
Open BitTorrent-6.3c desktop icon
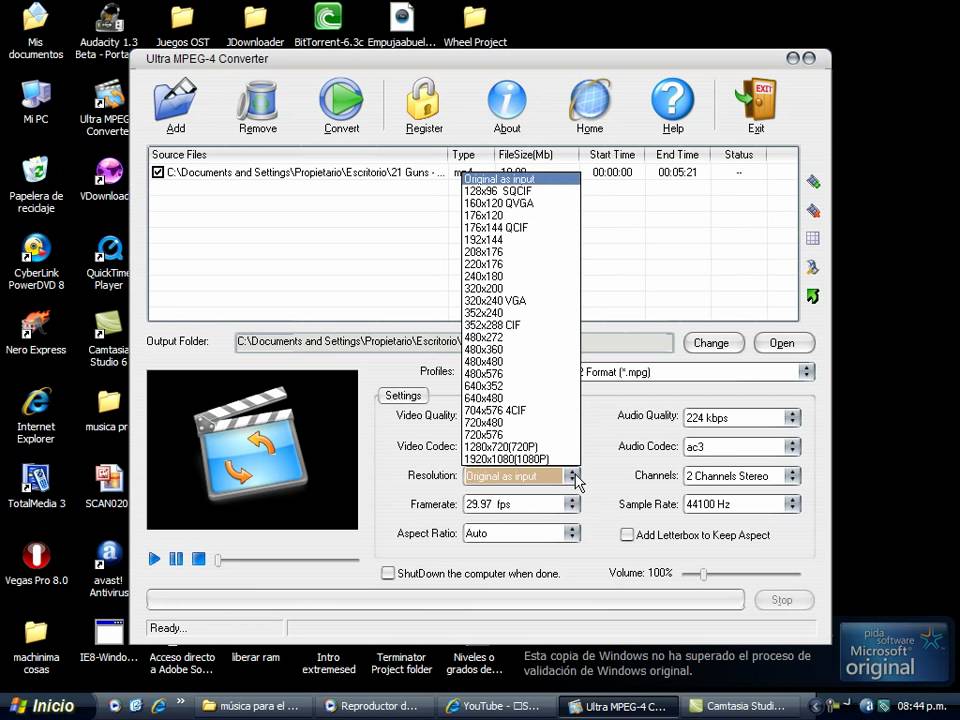coord(328,17)
